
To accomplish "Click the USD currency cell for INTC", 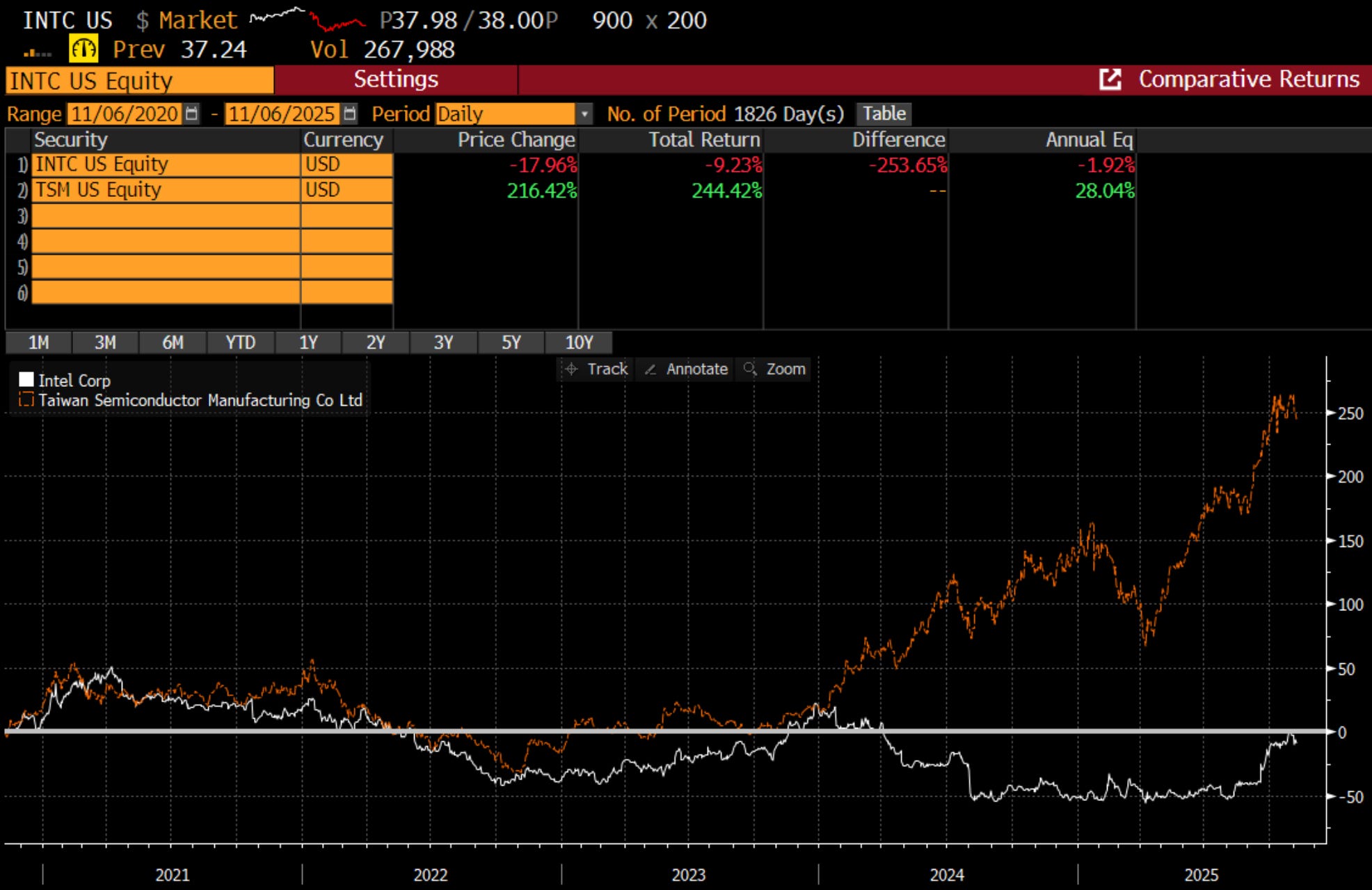I will click(x=346, y=164).
